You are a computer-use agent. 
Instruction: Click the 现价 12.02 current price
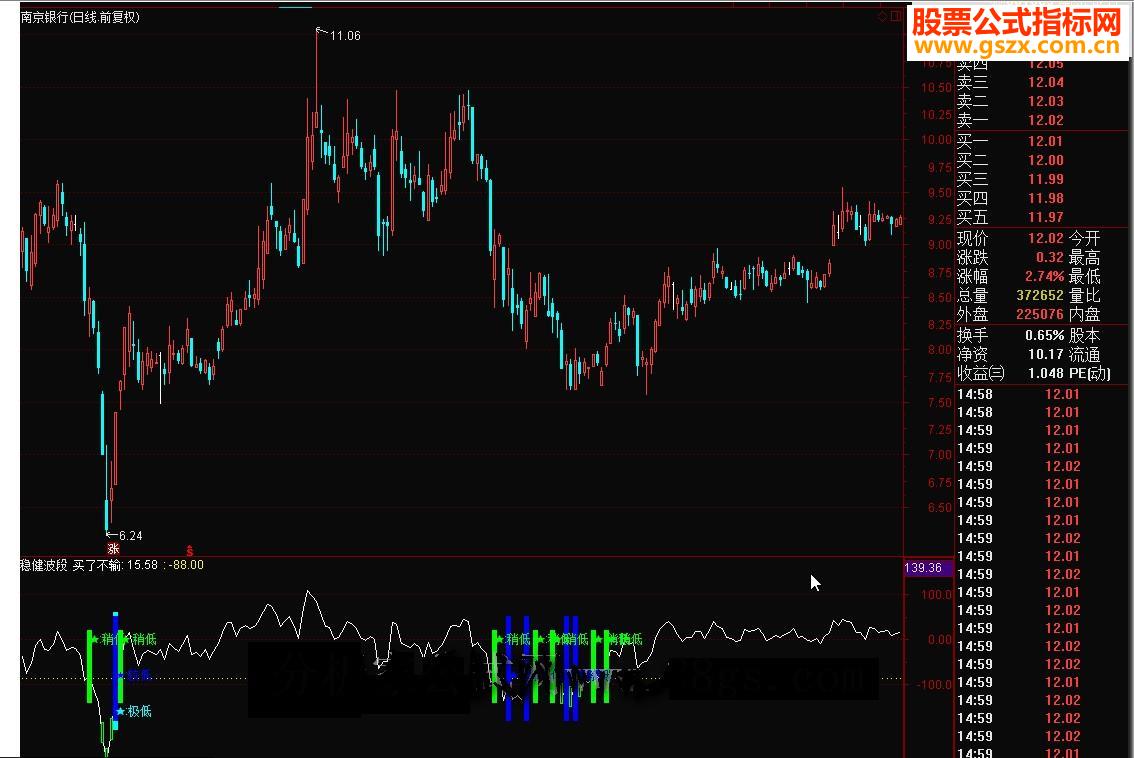click(x=1046, y=238)
